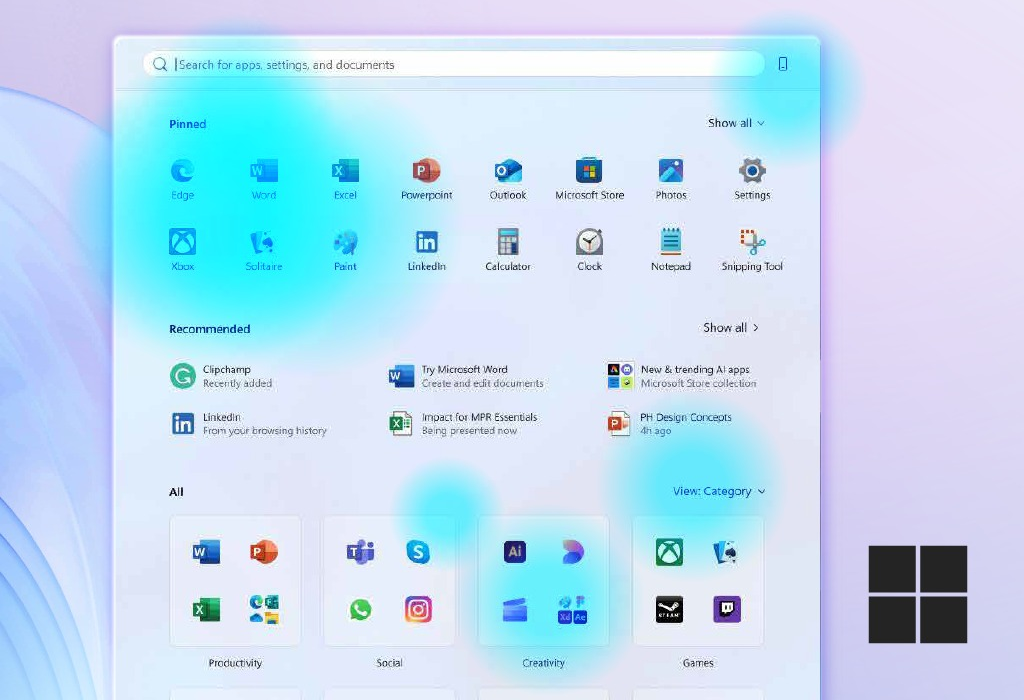
Task: Expand Show all for pinned apps
Action: [x=736, y=122]
